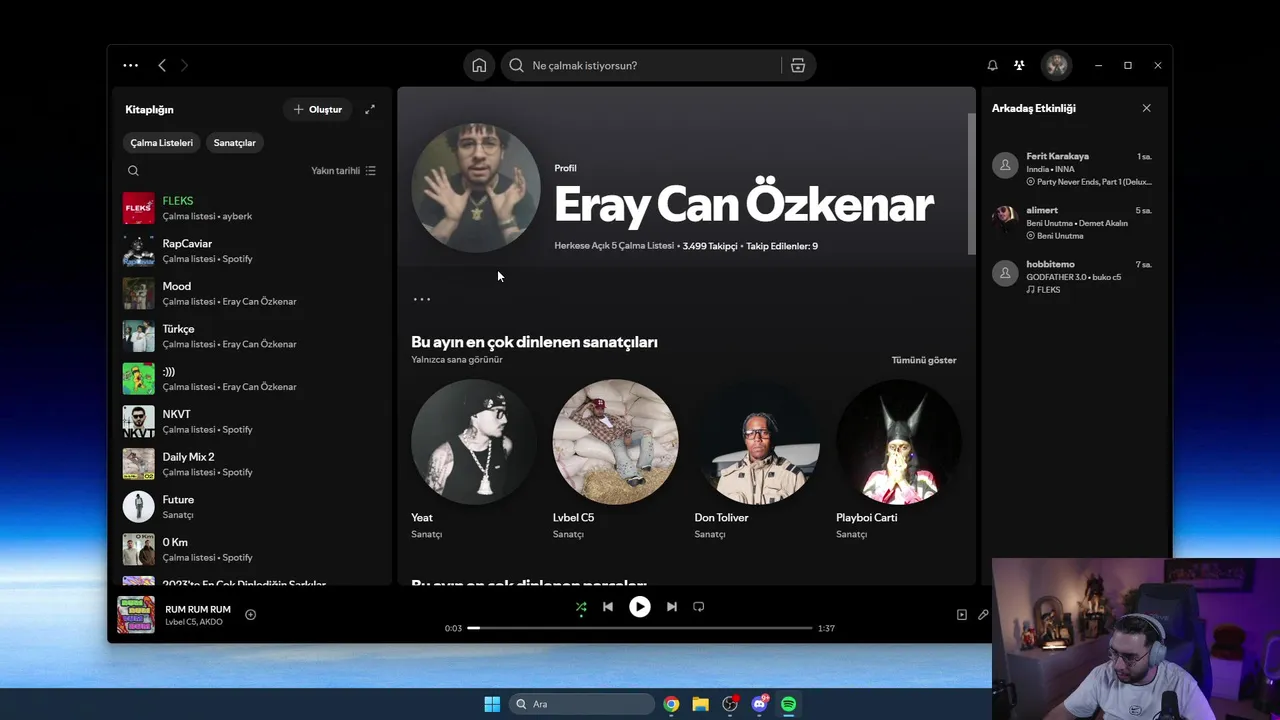Screen dimensions: 1280x720
Task: Search within your library
Action: pos(133,171)
